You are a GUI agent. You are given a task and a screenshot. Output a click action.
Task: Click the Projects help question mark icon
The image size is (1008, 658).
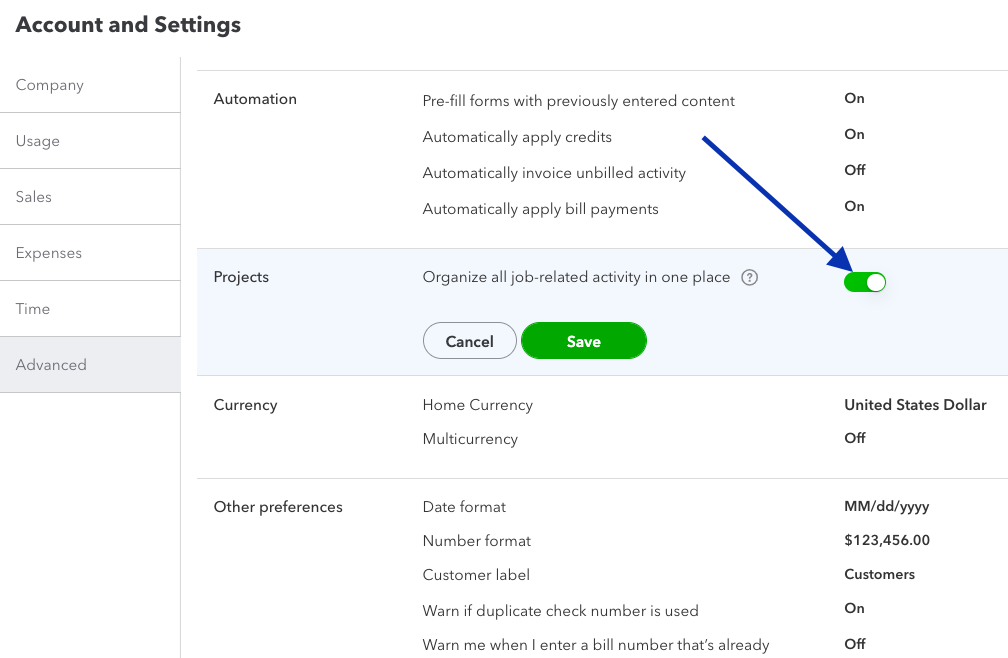pos(750,277)
